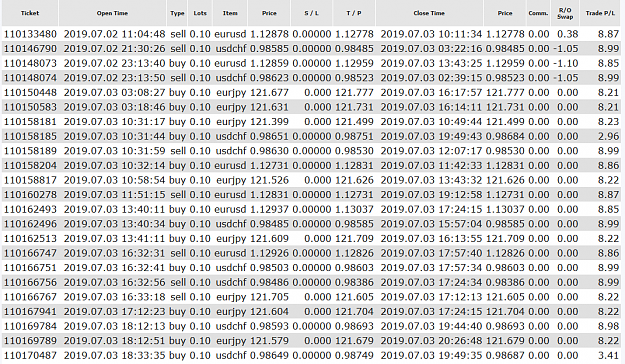This screenshot has width=625, height=364.
Task: Click swap value 0.38
Action: [568, 34]
